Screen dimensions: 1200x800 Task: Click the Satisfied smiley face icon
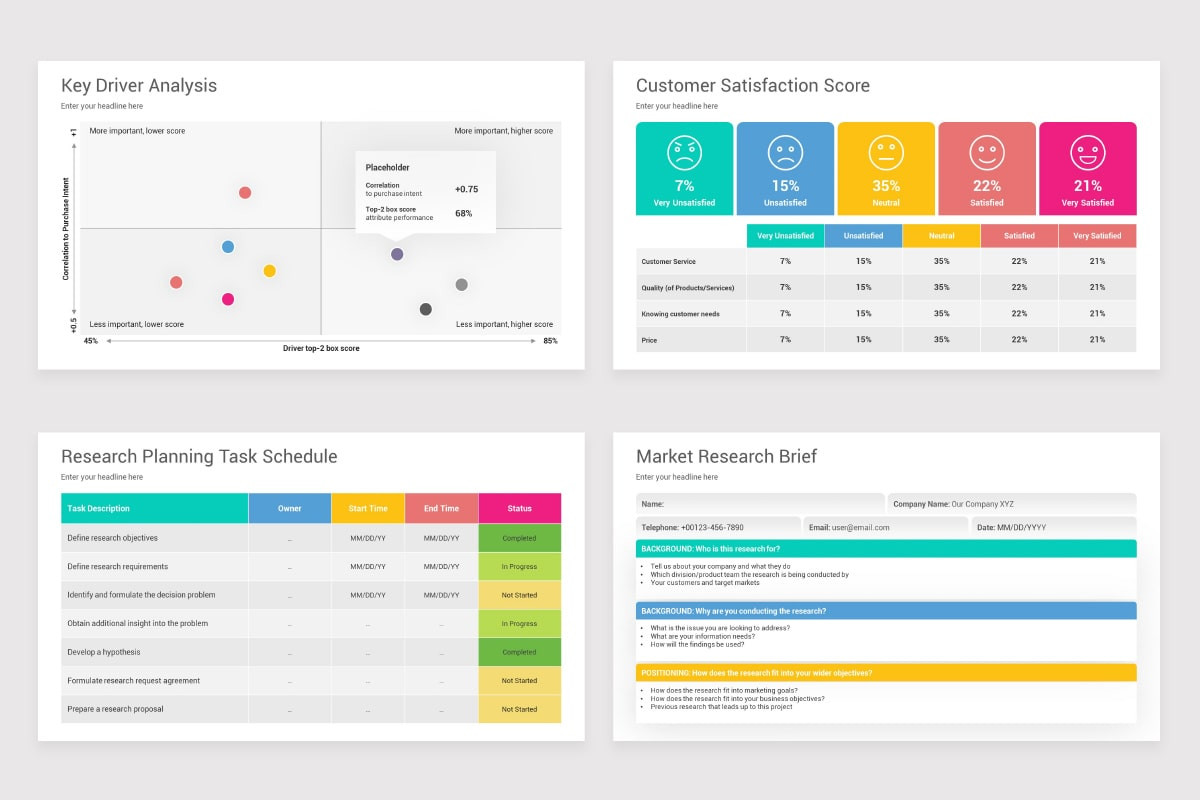click(987, 153)
